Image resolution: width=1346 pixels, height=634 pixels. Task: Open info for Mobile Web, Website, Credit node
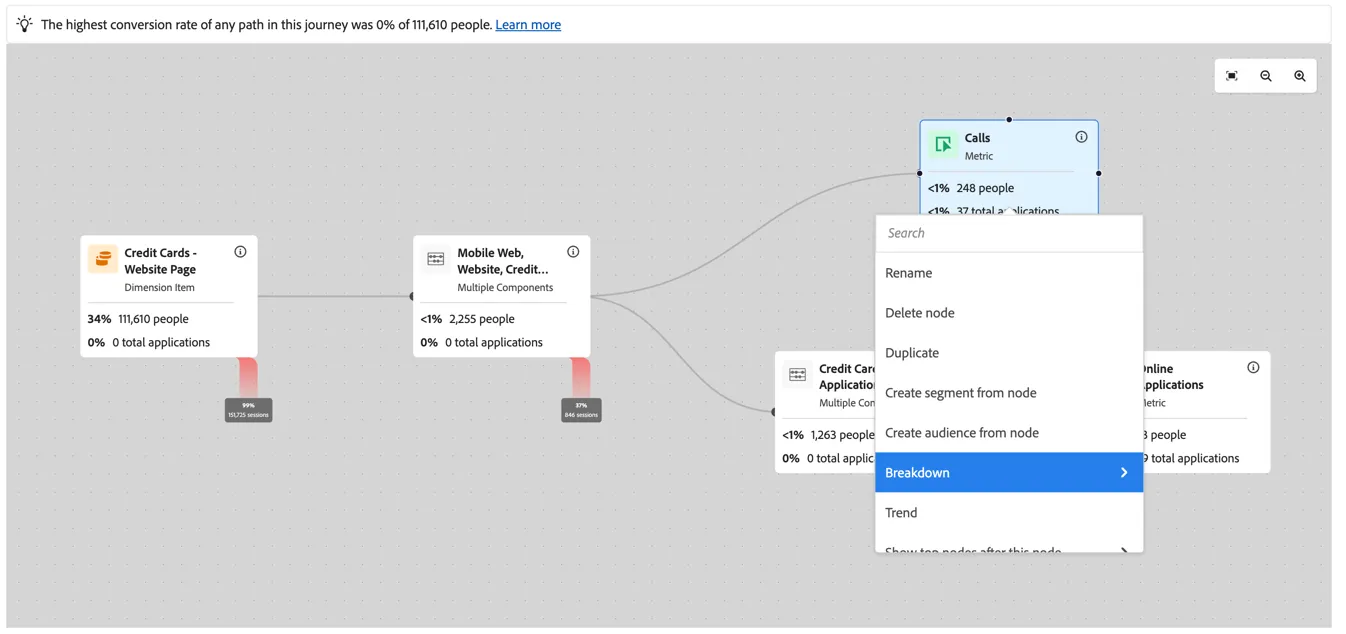(573, 252)
